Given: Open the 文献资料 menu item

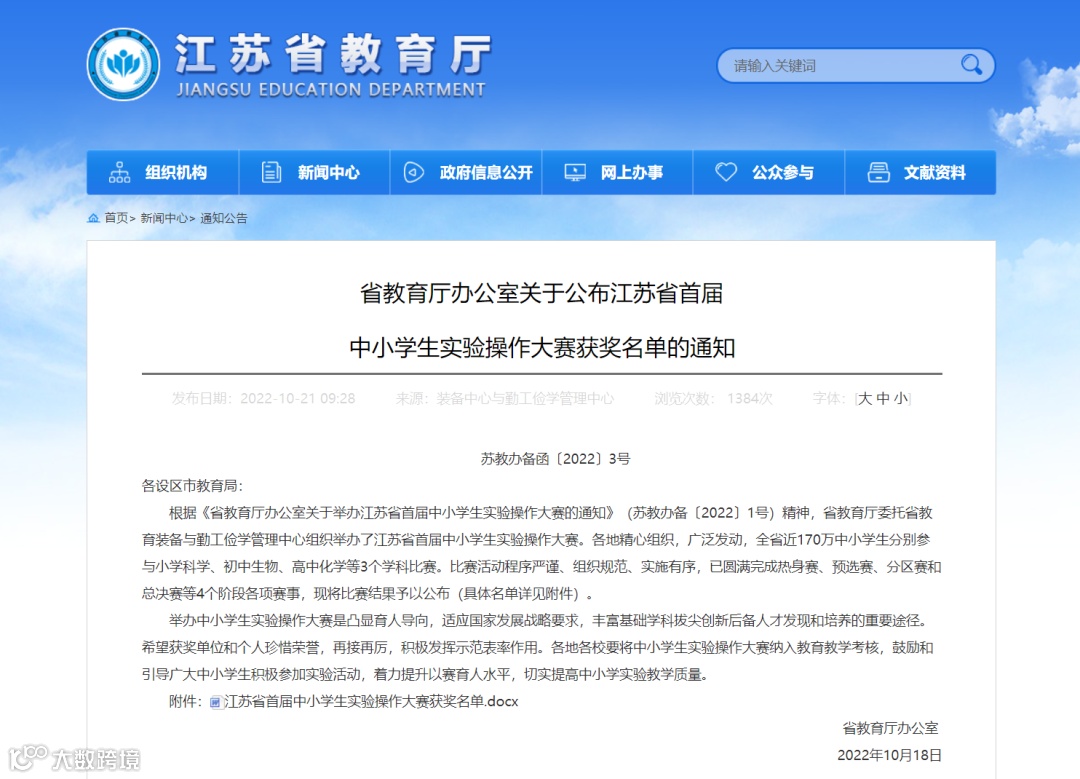Looking at the screenshot, I should click(921, 172).
